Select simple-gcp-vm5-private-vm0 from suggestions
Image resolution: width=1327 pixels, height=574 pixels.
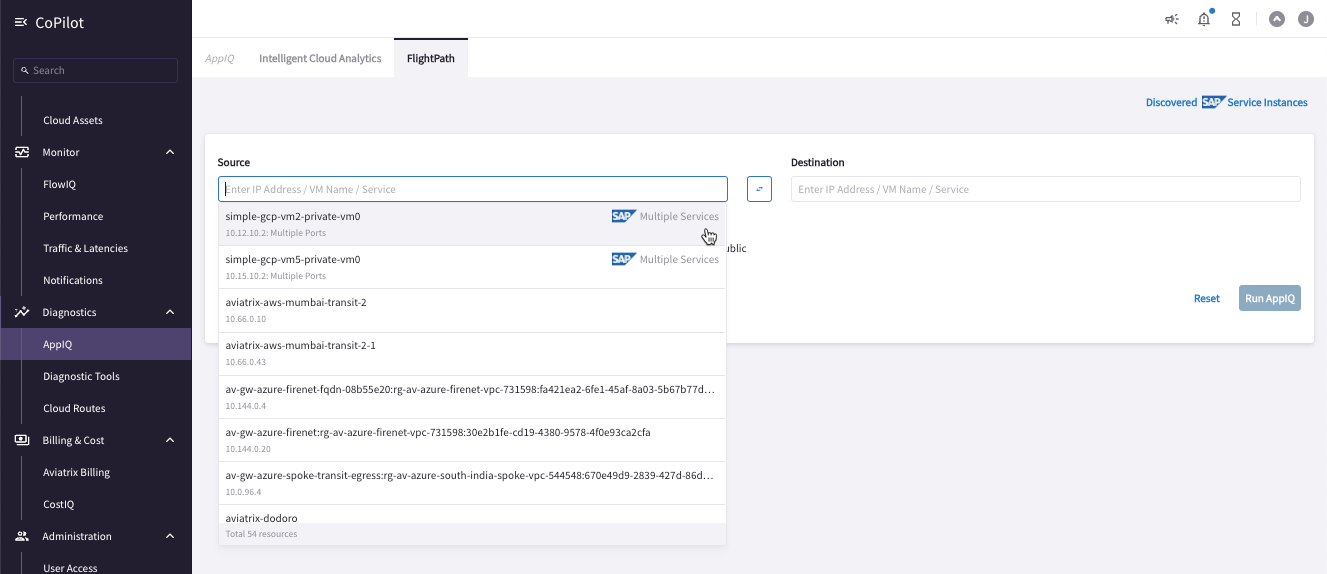pyautogui.click(x=472, y=267)
